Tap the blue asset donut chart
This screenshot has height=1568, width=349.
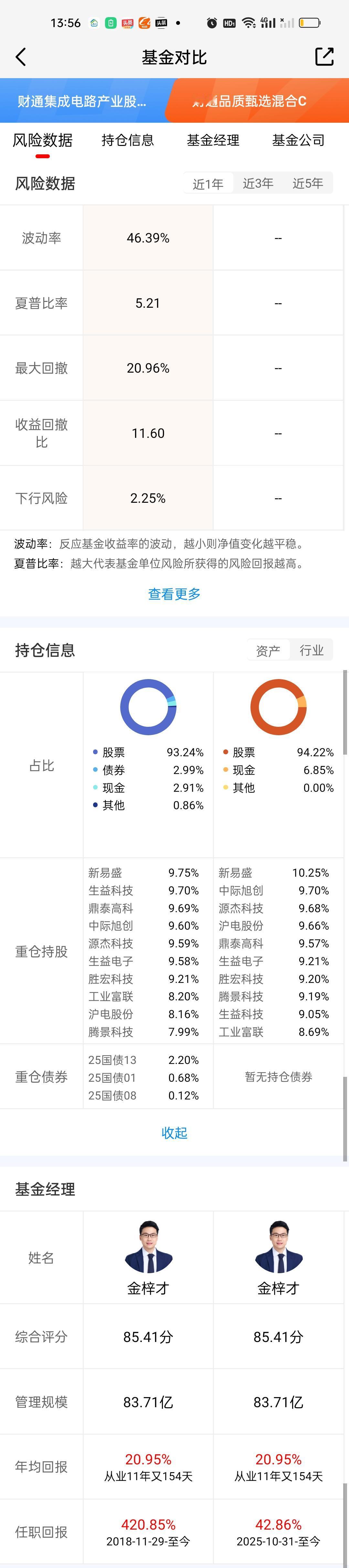pyautogui.click(x=148, y=707)
